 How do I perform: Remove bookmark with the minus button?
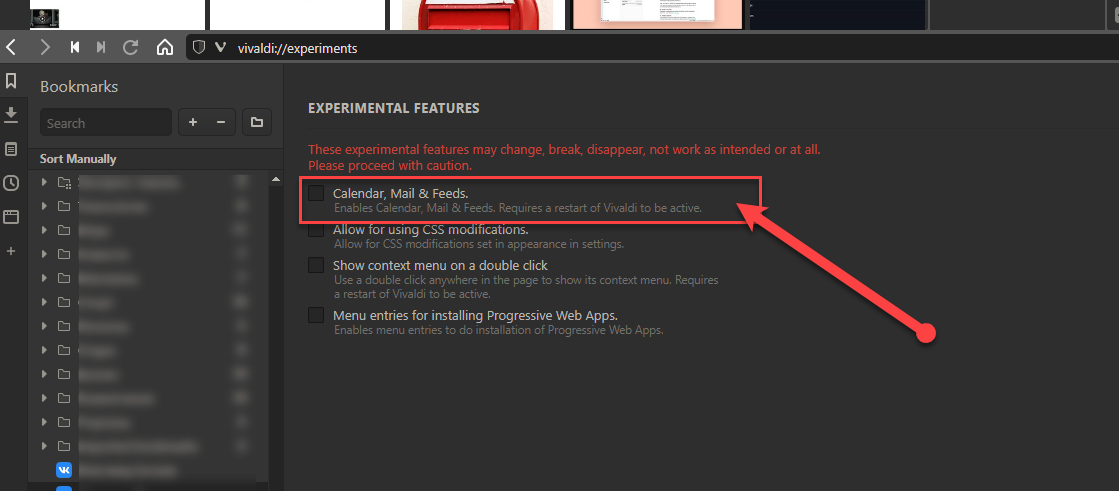click(221, 123)
